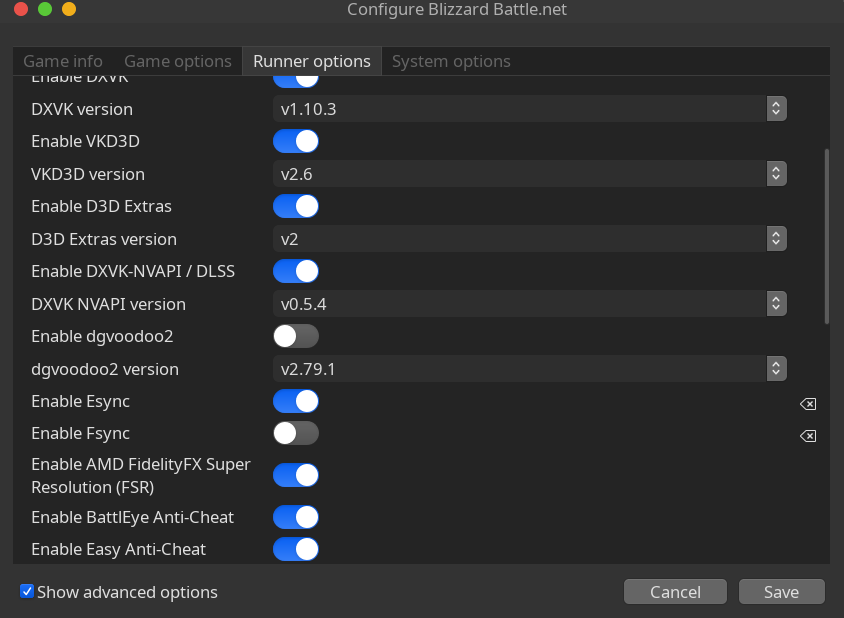Click the VKD3D version spinner arrows icon
The height and width of the screenshot is (618, 844).
(x=776, y=174)
